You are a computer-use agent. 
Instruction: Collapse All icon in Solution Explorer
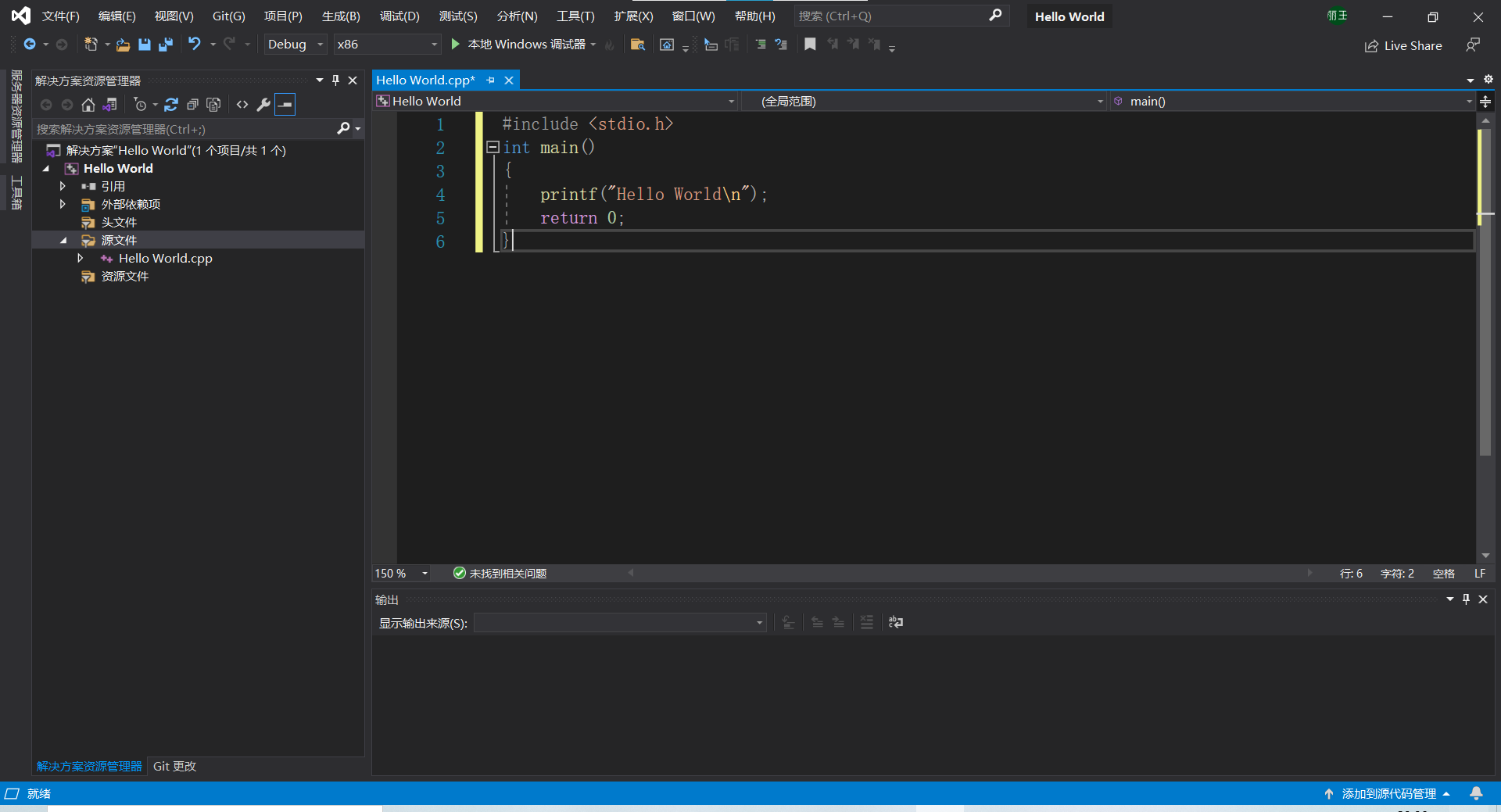click(192, 105)
